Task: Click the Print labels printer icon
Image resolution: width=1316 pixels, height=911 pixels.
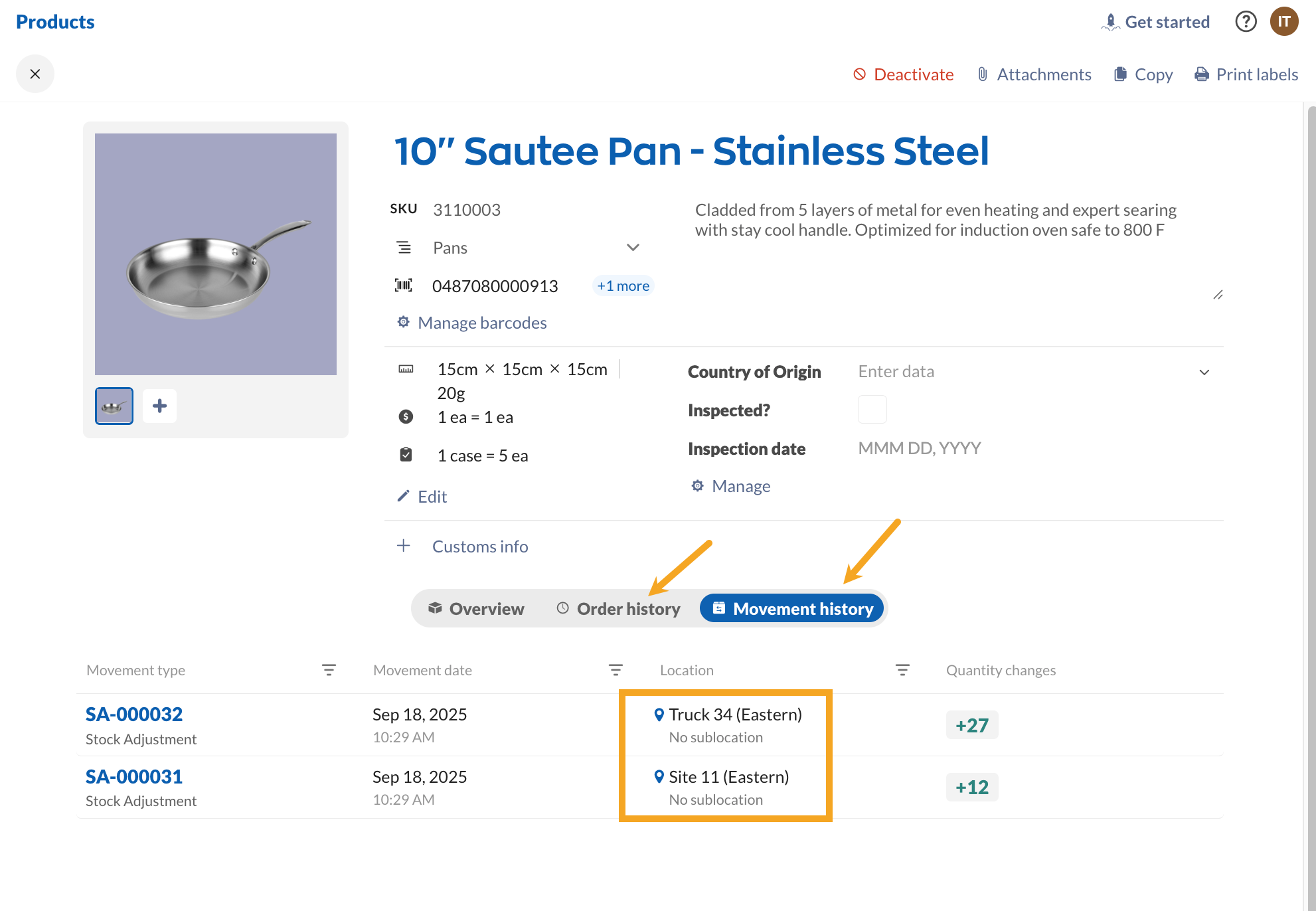Action: pos(1201,74)
